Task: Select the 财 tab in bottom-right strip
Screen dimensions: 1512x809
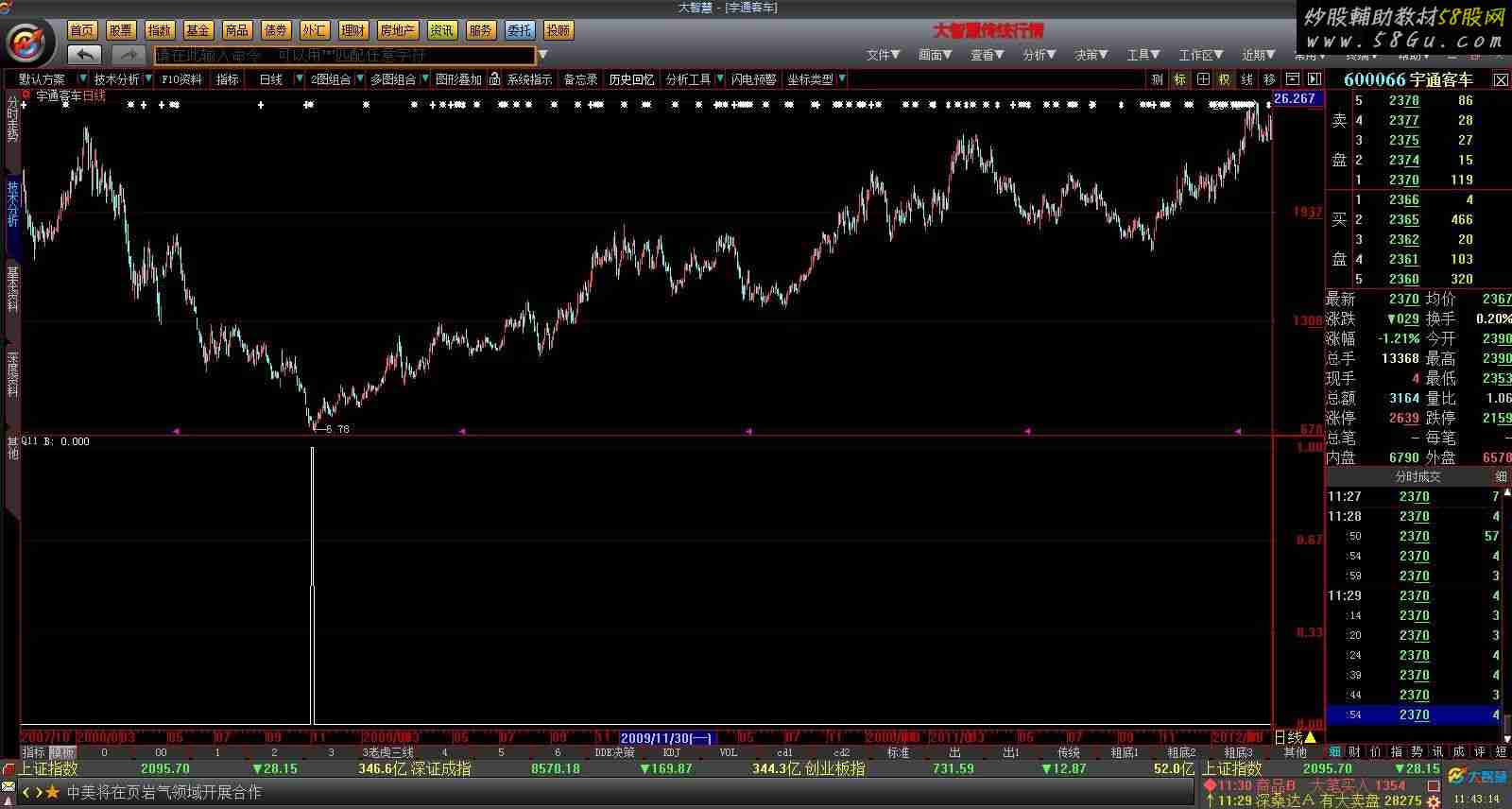Action: pyautogui.click(x=1355, y=752)
